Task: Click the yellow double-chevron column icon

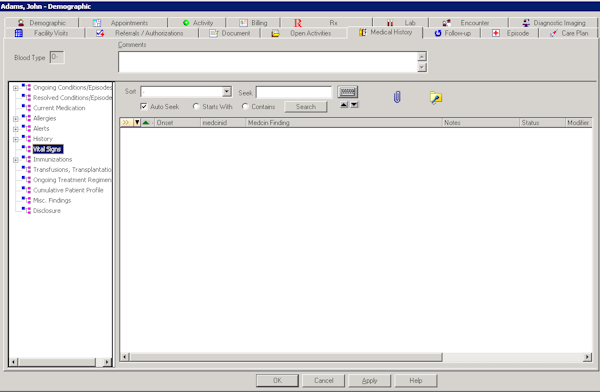Action: point(126,122)
